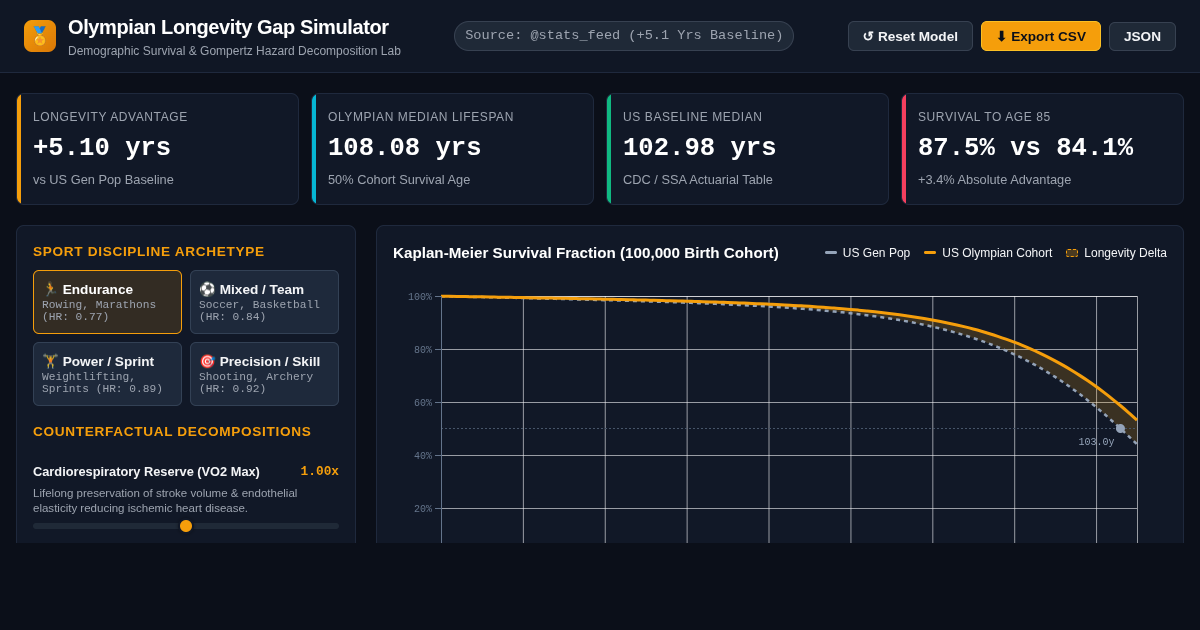Click the Longevity Delta legend swatch
The image size is (1200, 630).
(1072, 253)
